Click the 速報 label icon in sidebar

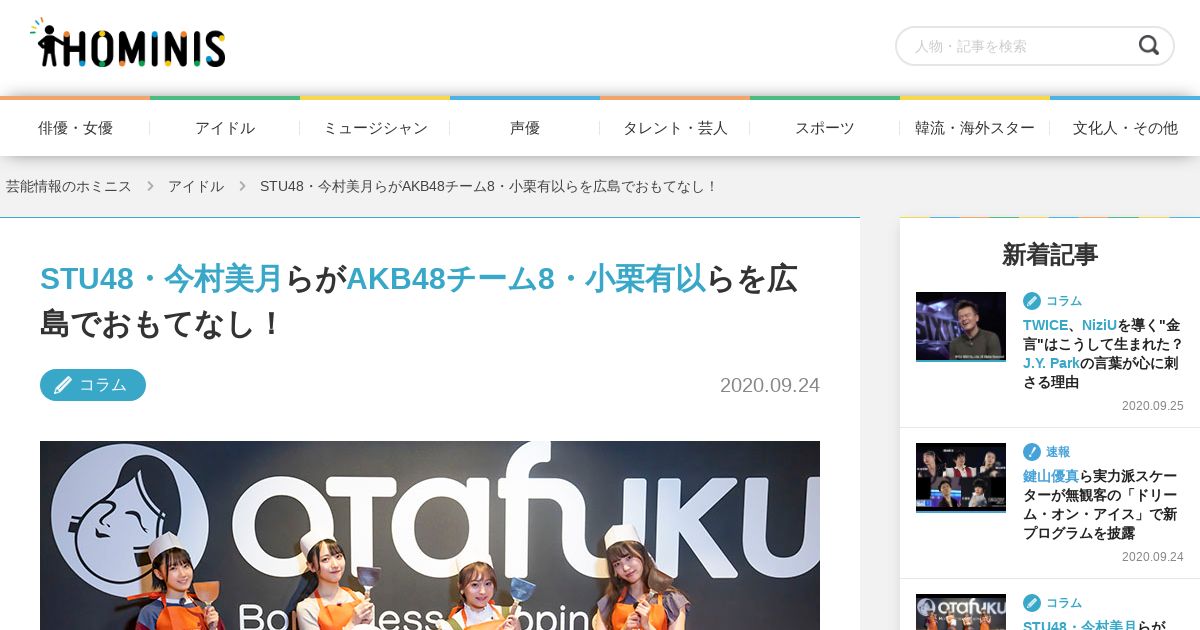pos(1032,451)
